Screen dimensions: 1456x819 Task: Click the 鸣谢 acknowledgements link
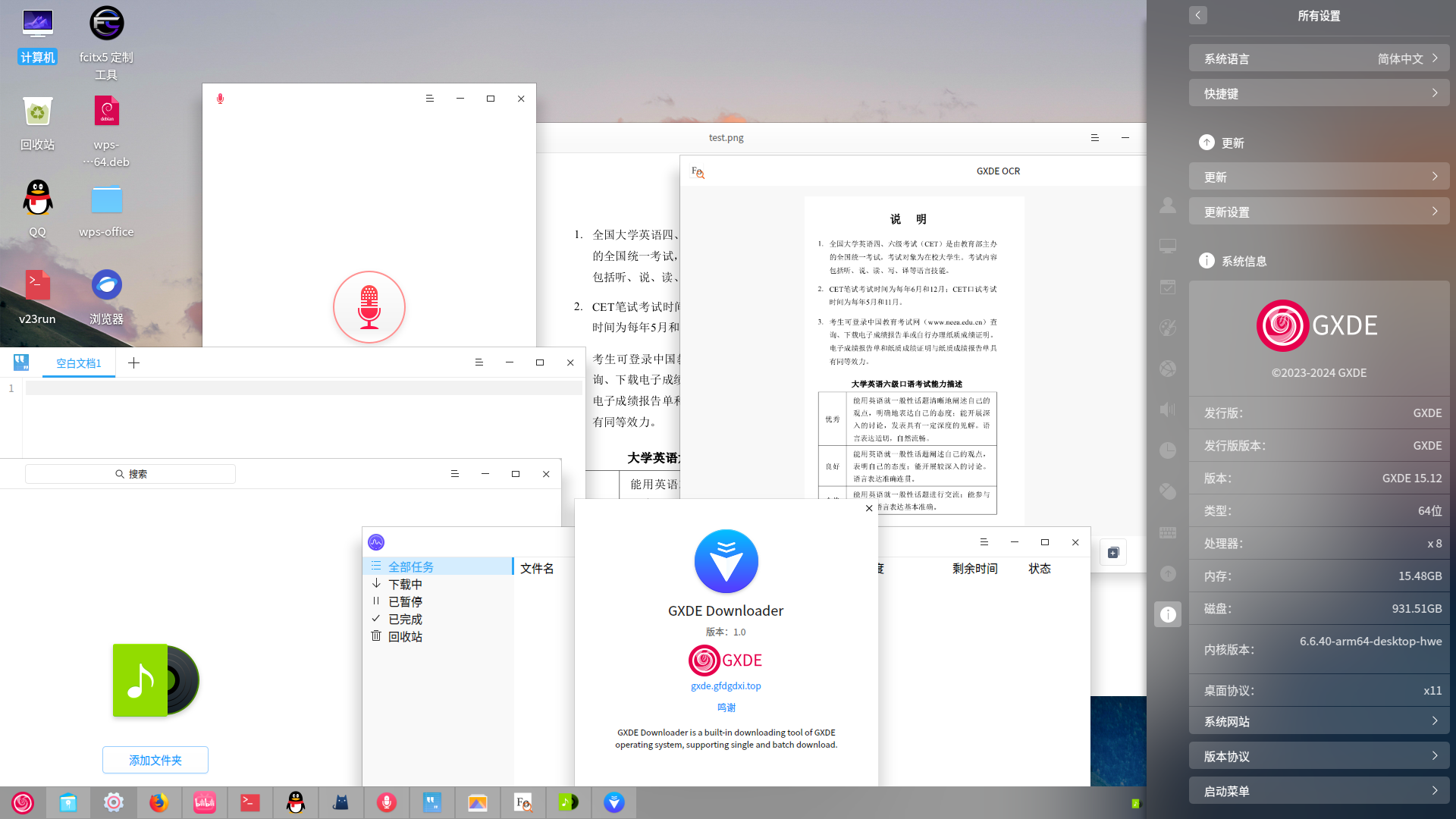726,707
